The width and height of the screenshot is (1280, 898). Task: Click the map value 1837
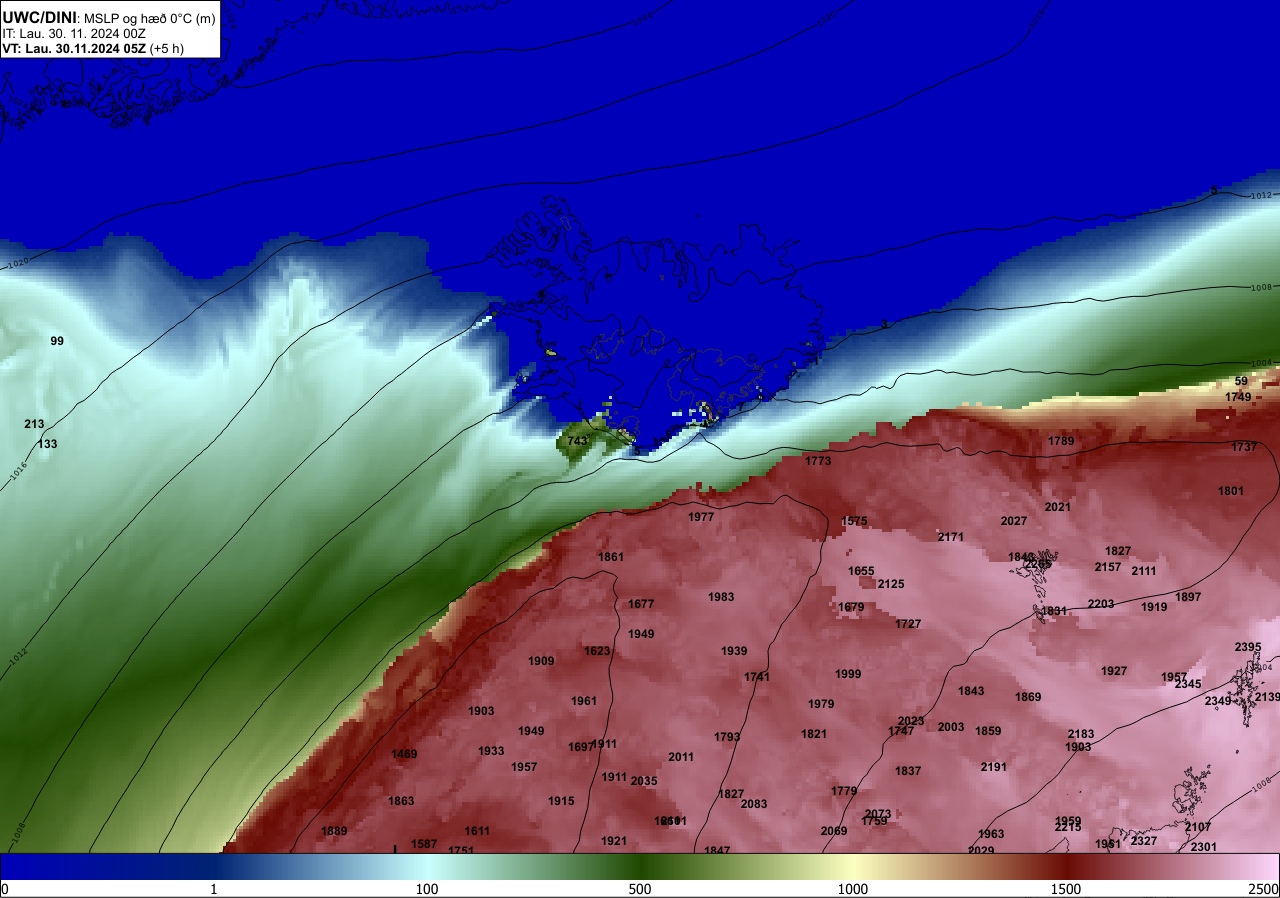pos(908,771)
